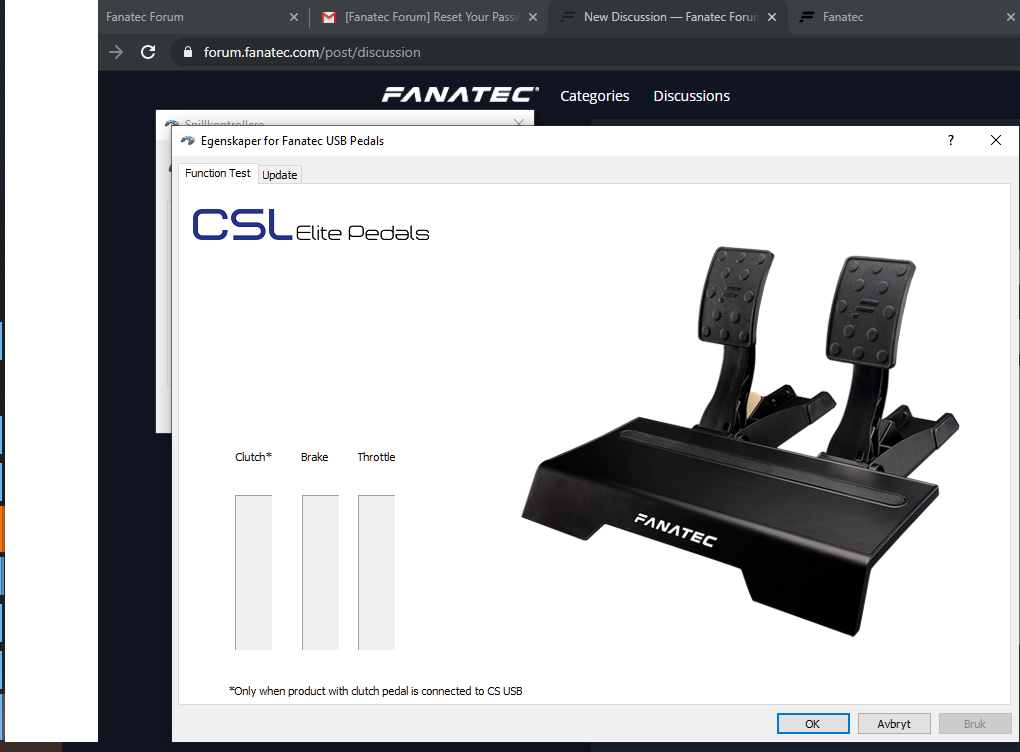
Task: Click the gamepad icon in the dialog title bar
Action: coord(188,141)
